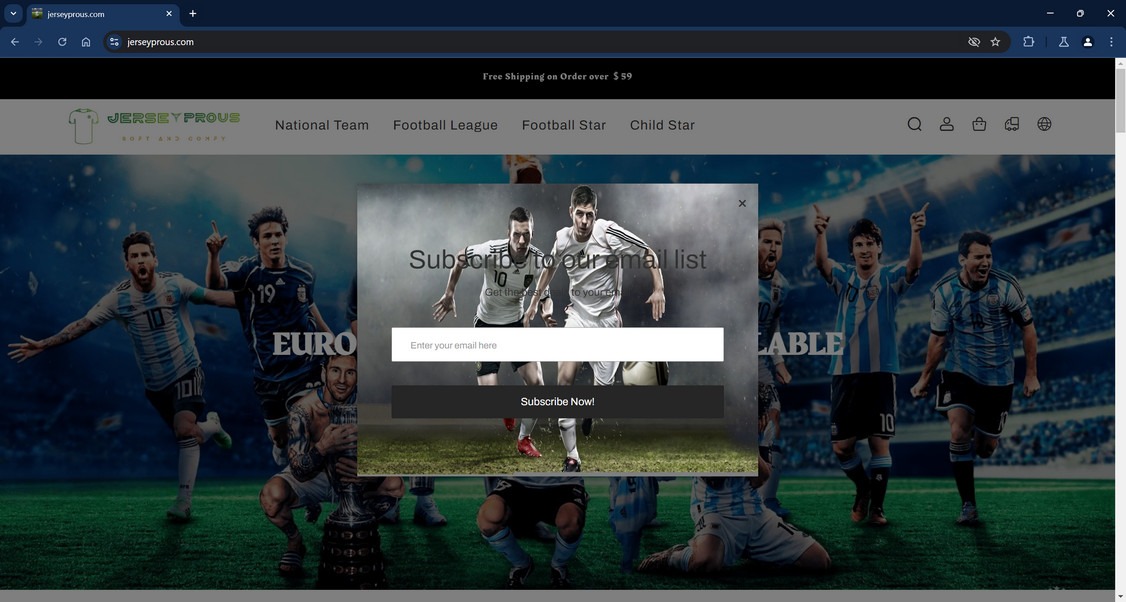
Task: Open the Football Star menu
Action: tap(564, 125)
